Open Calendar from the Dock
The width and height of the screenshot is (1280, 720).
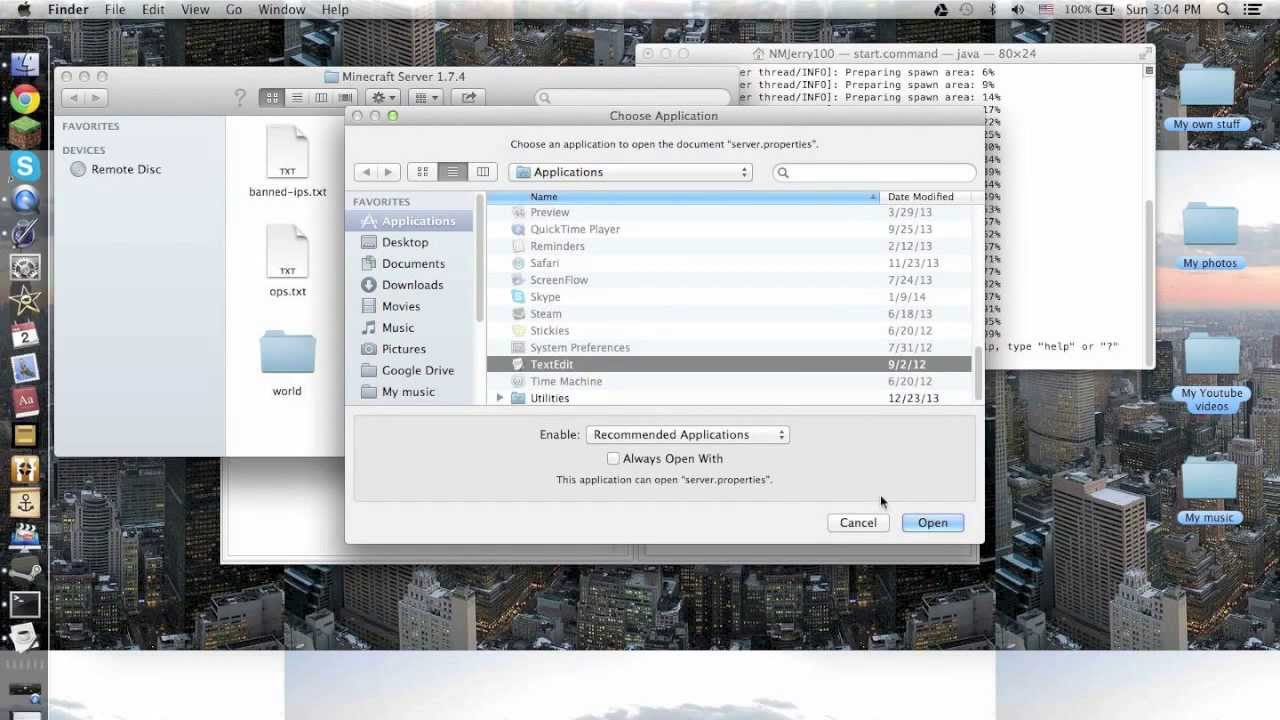tap(25, 335)
